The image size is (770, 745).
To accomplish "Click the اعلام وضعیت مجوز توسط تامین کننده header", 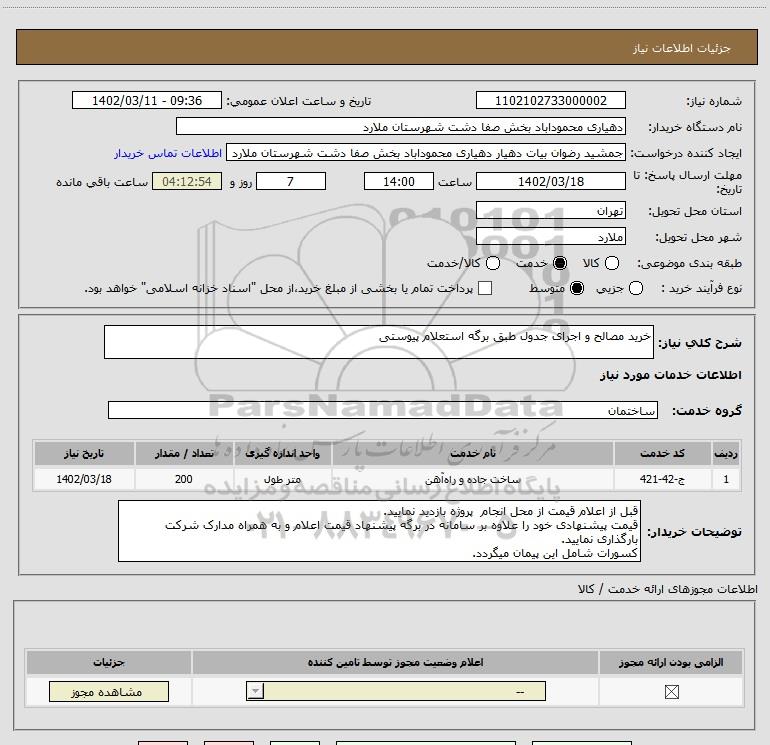I will (x=395, y=662).
